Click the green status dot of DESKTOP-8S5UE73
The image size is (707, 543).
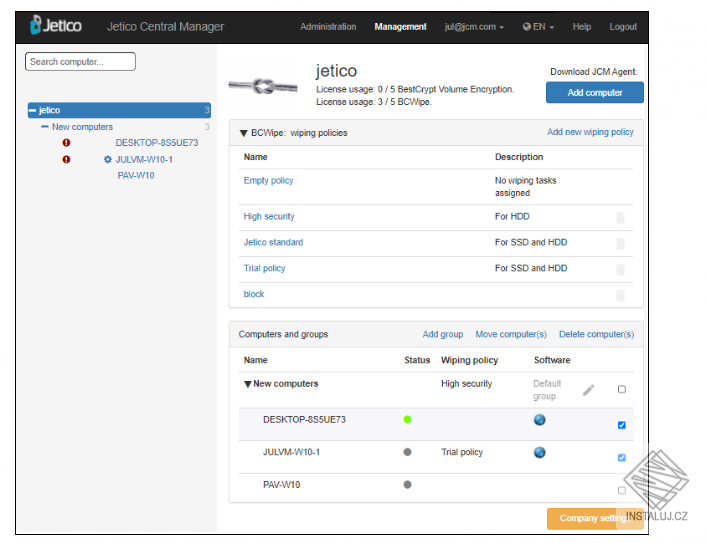407,419
